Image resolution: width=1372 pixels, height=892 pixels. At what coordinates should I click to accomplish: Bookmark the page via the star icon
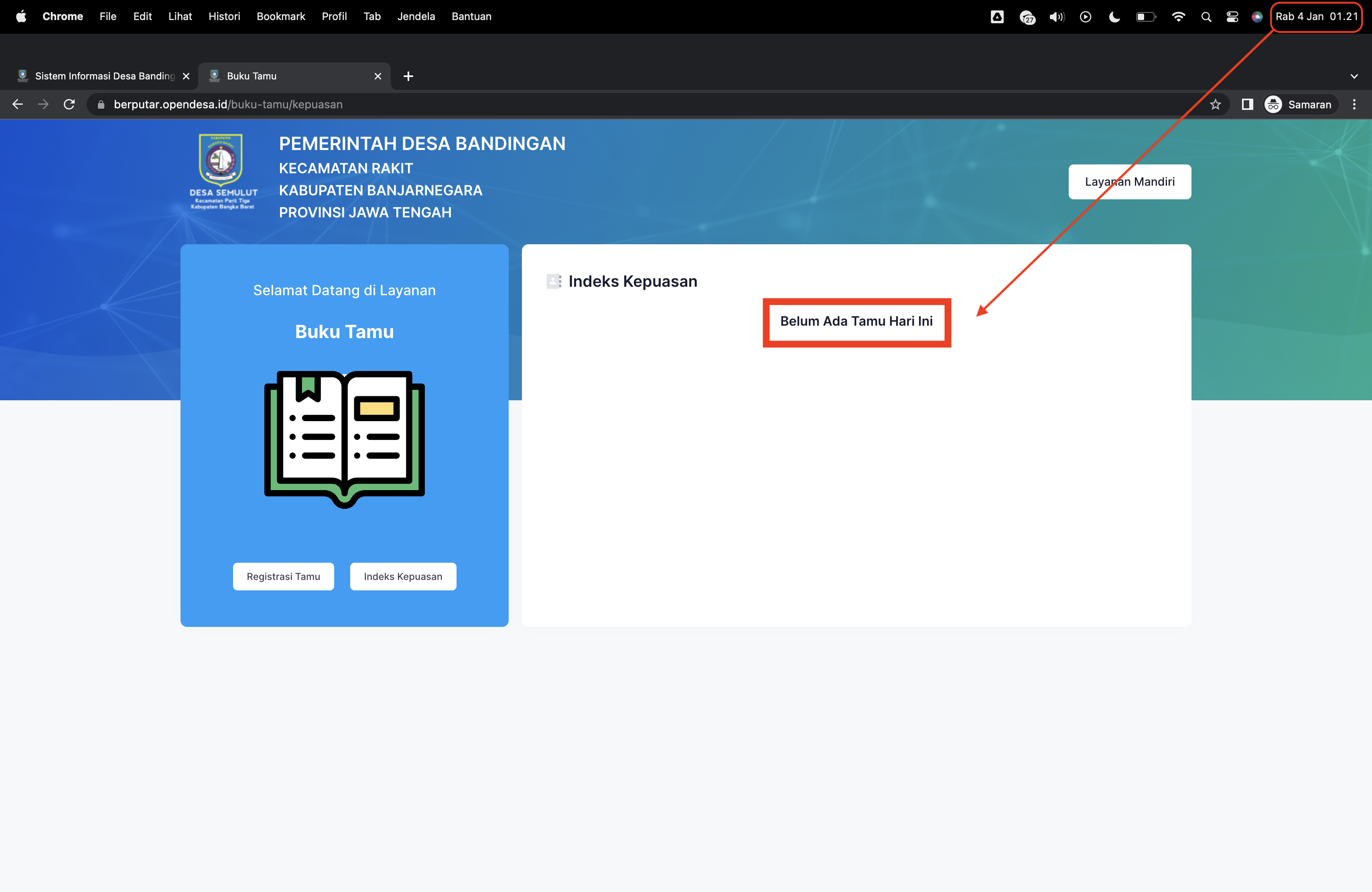pos(1215,104)
